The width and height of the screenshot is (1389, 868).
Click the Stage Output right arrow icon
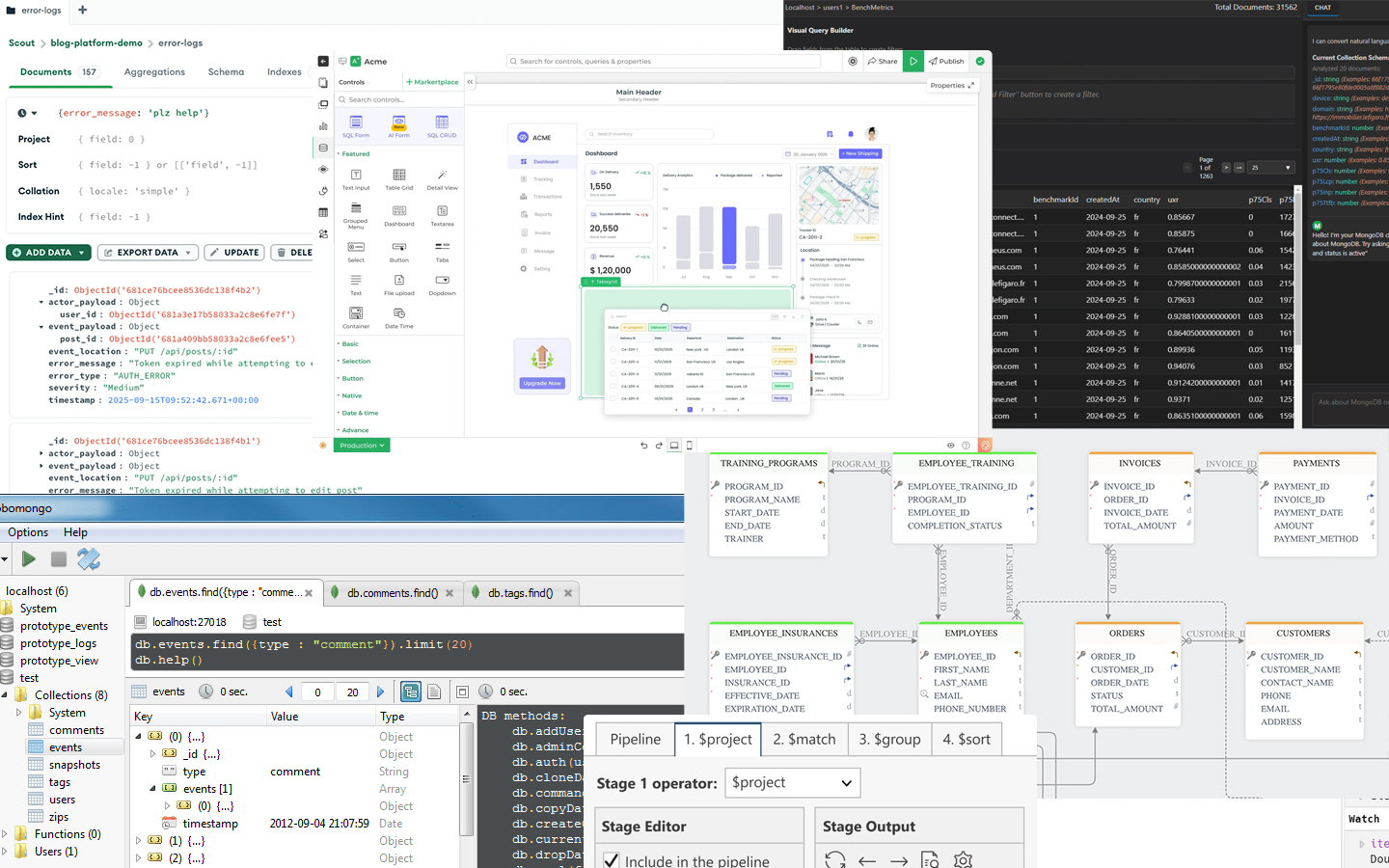pos(899,860)
